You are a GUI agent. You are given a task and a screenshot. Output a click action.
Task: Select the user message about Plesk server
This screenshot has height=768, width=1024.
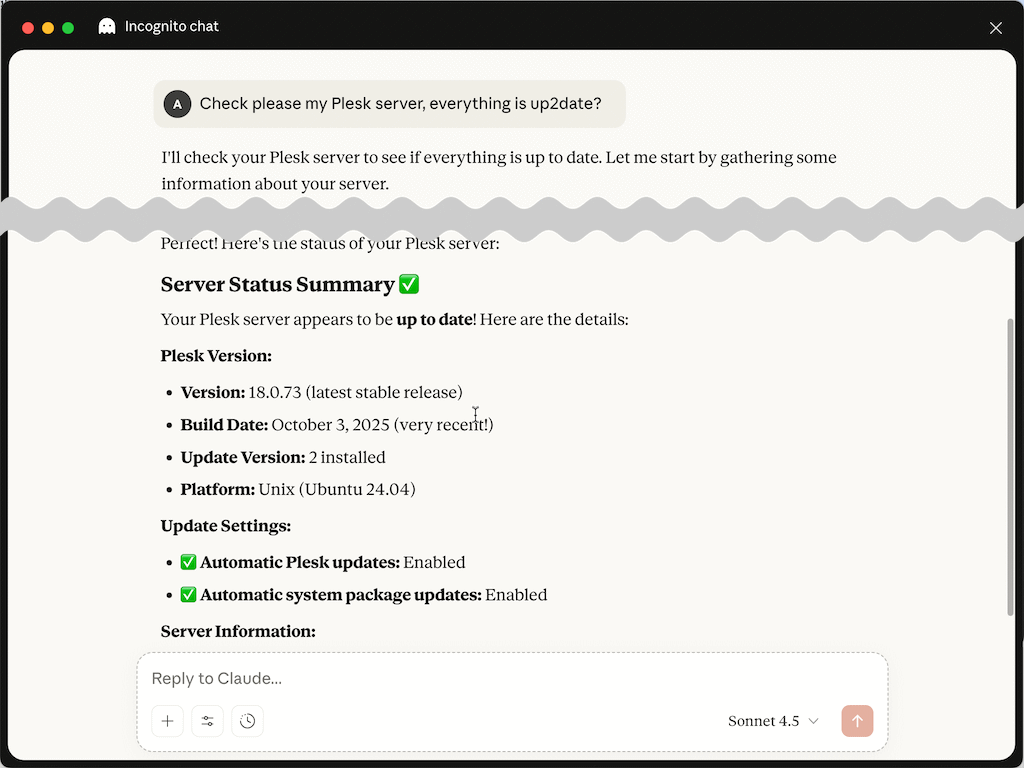400,104
